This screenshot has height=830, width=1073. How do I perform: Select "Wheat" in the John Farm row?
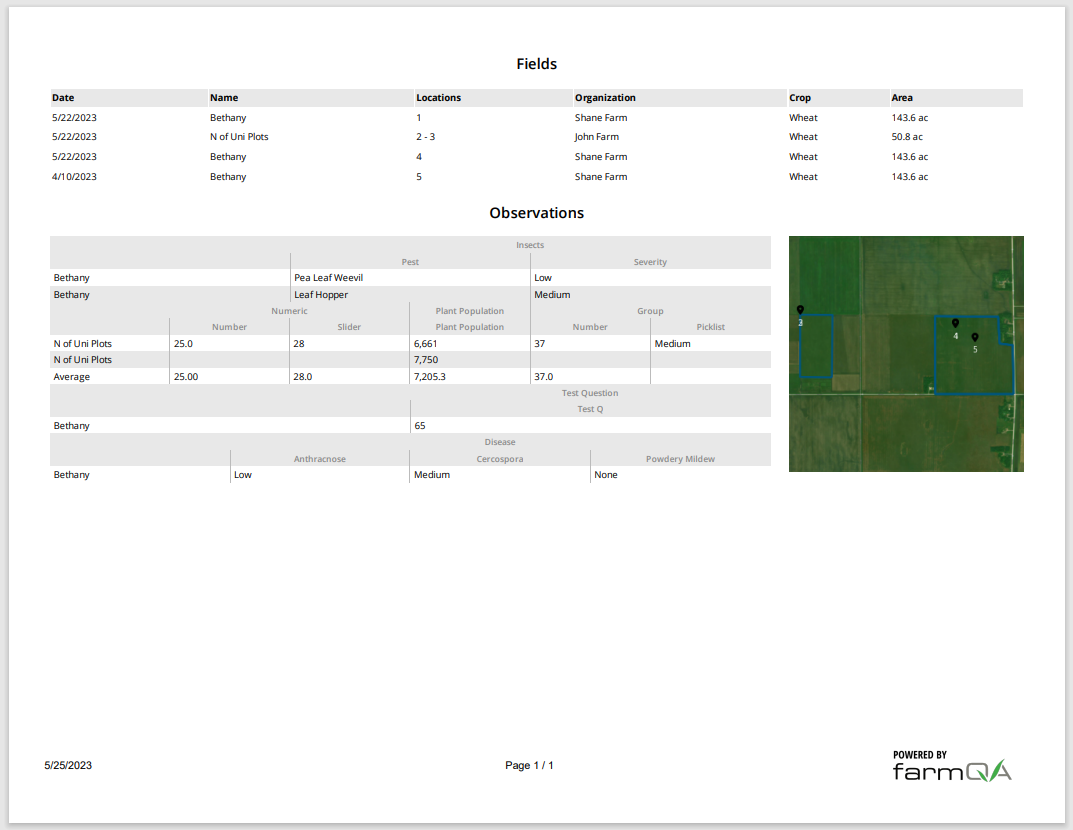point(803,137)
